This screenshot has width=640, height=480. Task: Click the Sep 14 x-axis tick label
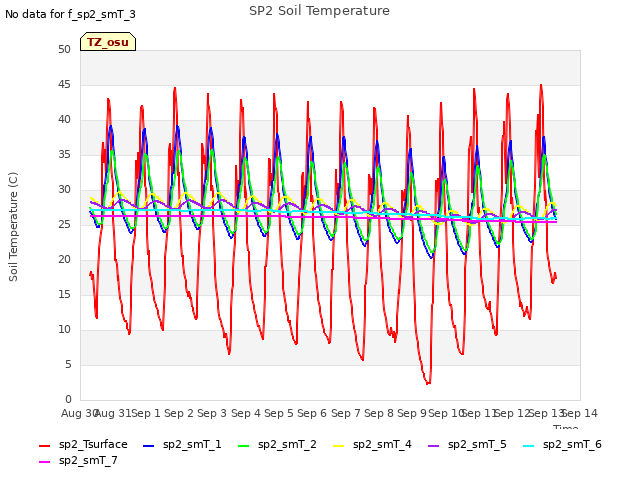[x=580, y=413]
